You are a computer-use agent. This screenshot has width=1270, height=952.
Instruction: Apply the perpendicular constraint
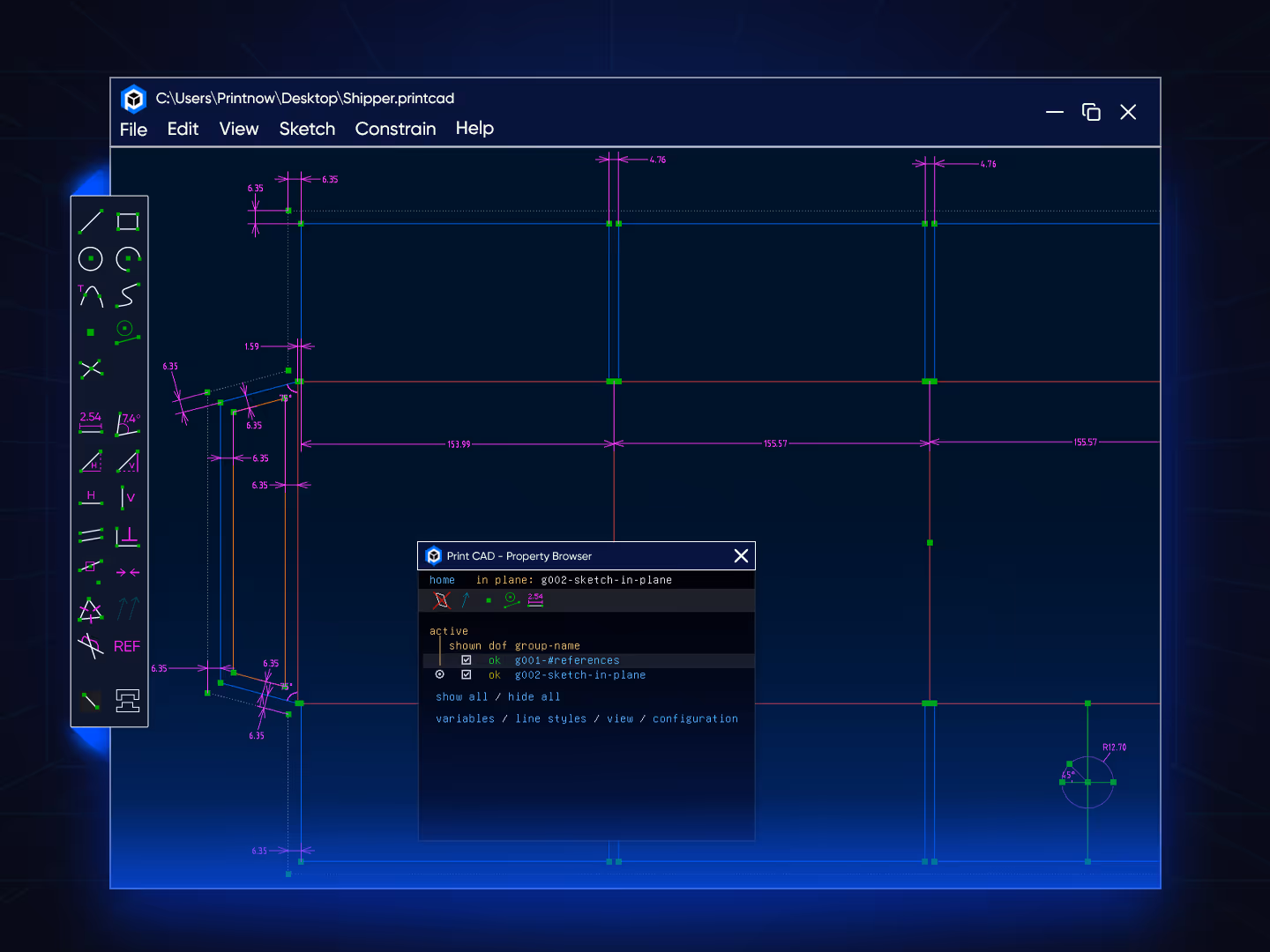coord(128,535)
